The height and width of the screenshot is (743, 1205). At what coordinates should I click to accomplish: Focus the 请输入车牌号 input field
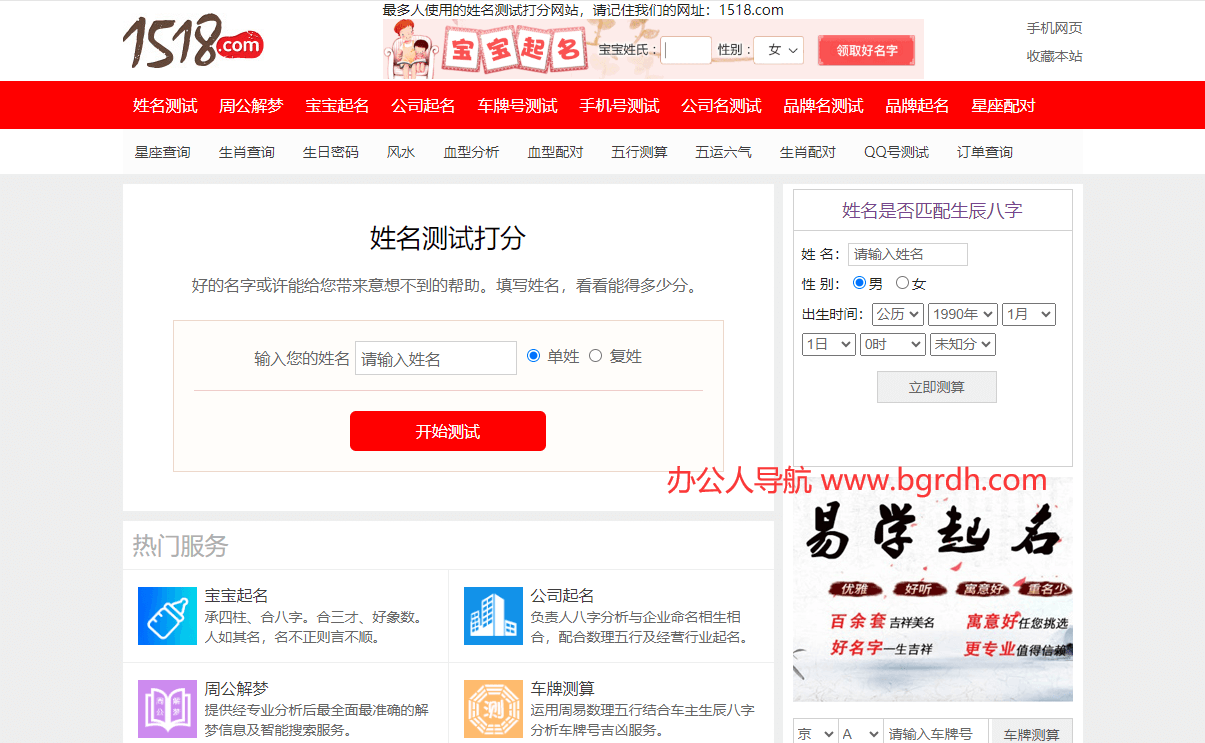936,733
